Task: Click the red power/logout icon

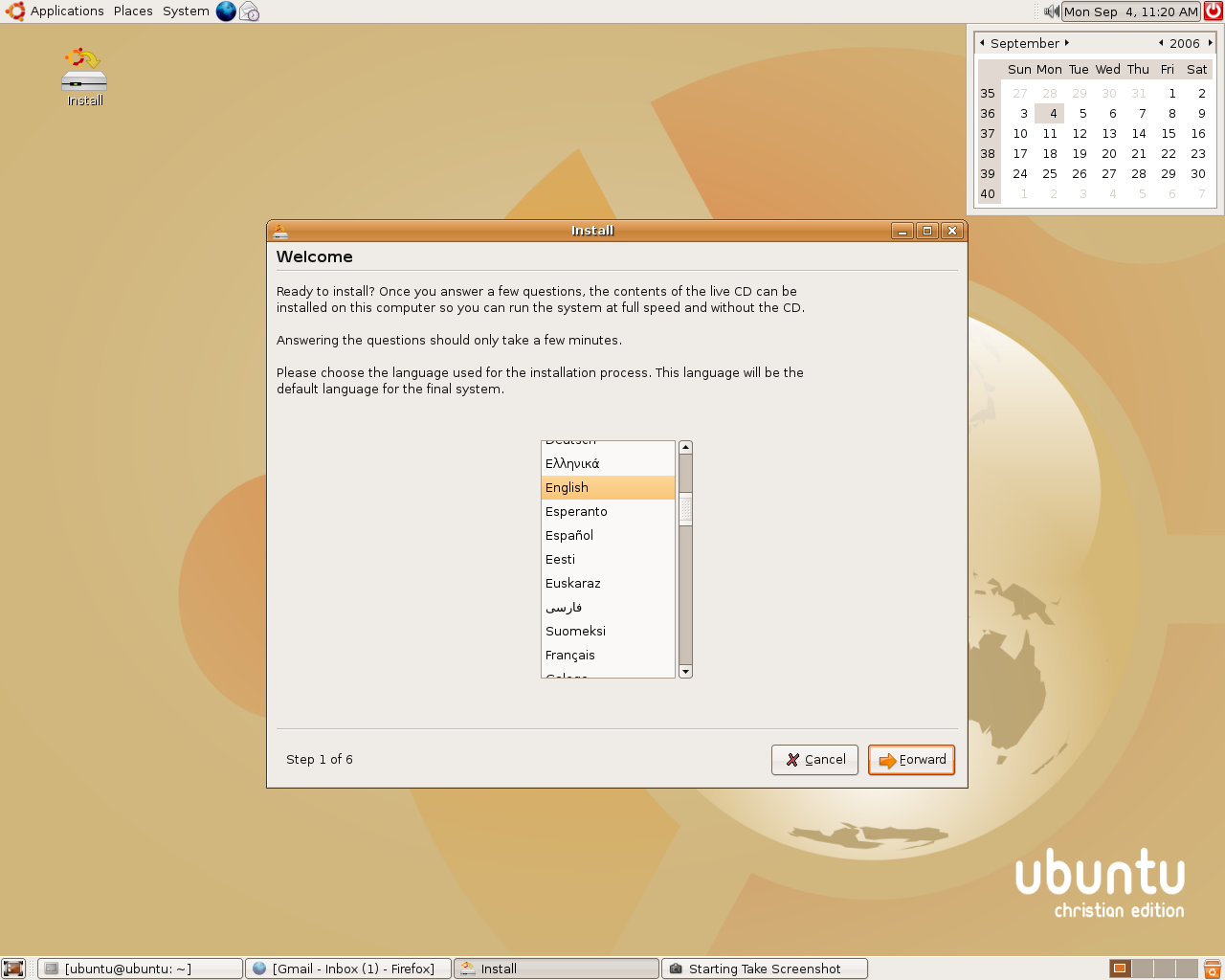Action: [1213, 11]
